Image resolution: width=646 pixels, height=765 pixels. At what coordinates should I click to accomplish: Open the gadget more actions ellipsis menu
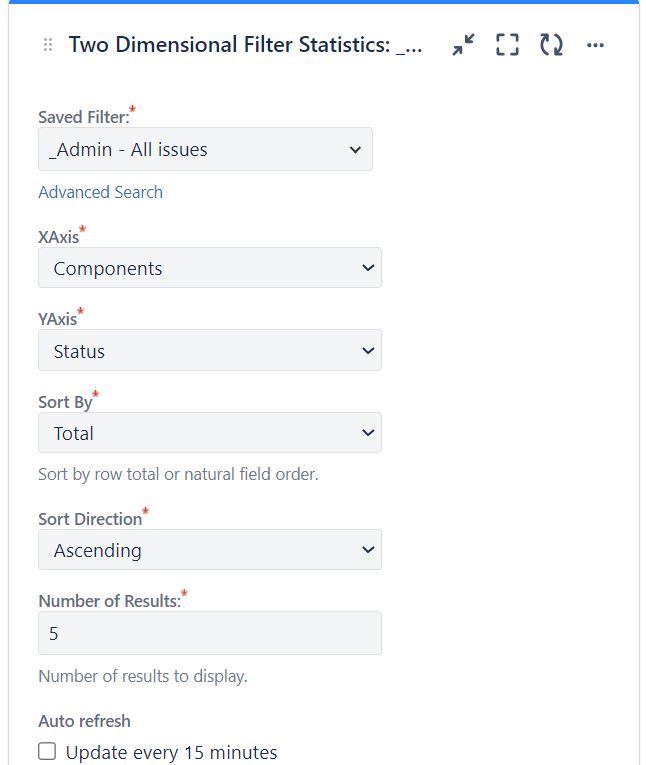[595, 45]
